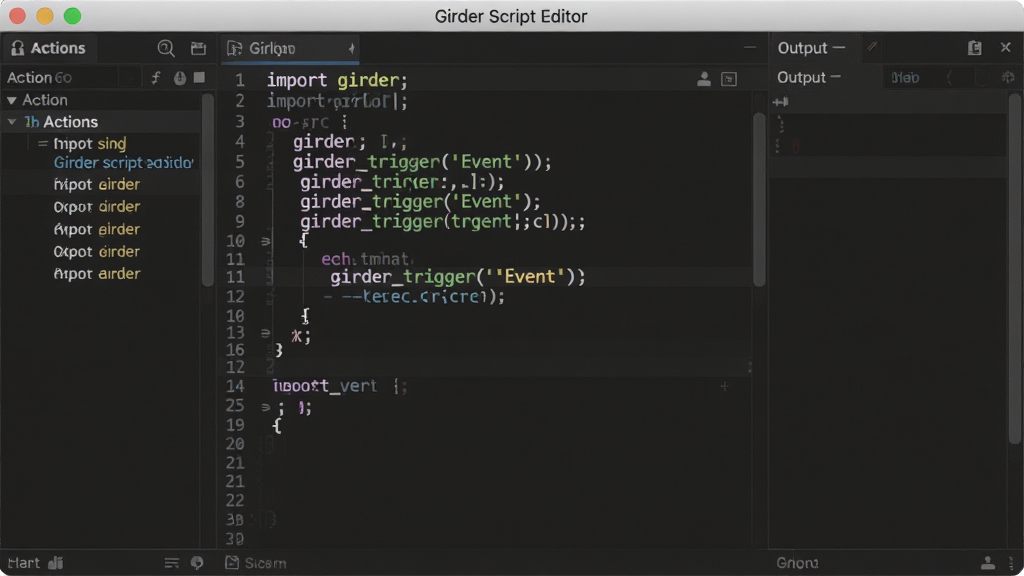
Task: Click the boxed panel icon beside user icon
Action: click(x=729, y=79)
